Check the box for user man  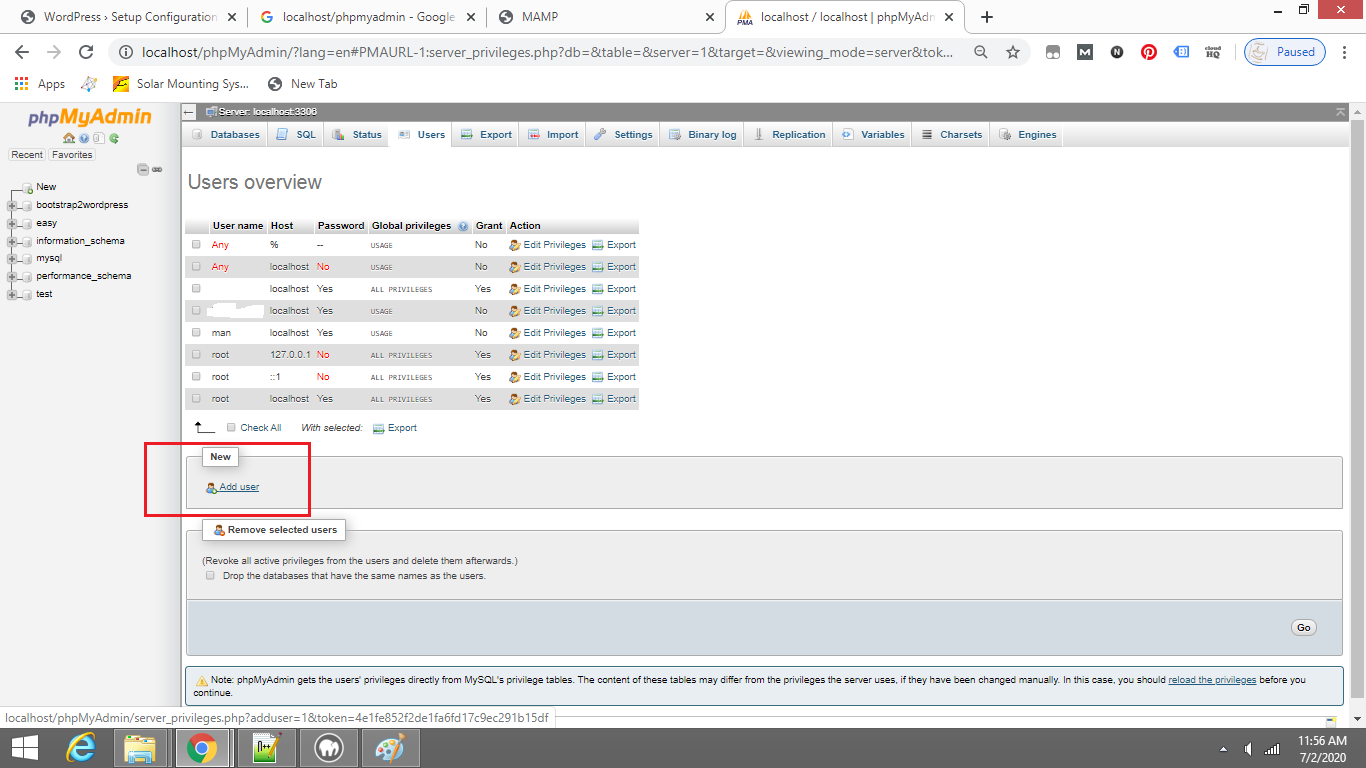pos(196,333)
